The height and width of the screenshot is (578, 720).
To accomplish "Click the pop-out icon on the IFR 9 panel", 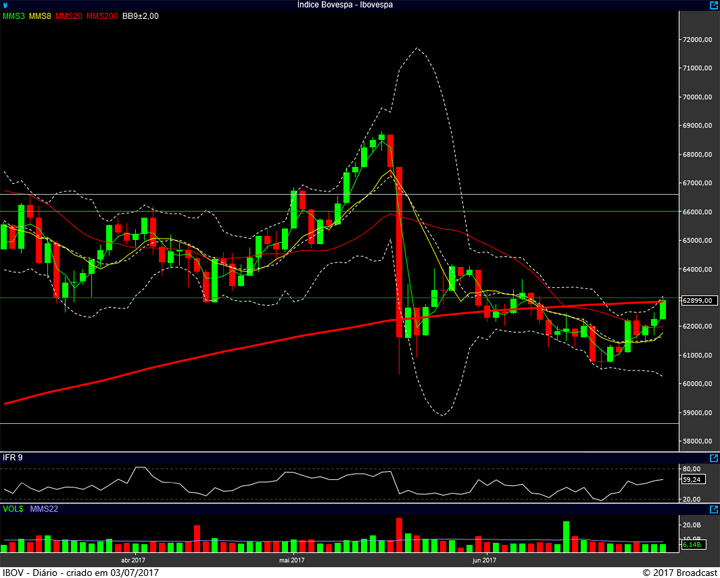I will pyautogui.click(x=714, y=458).
